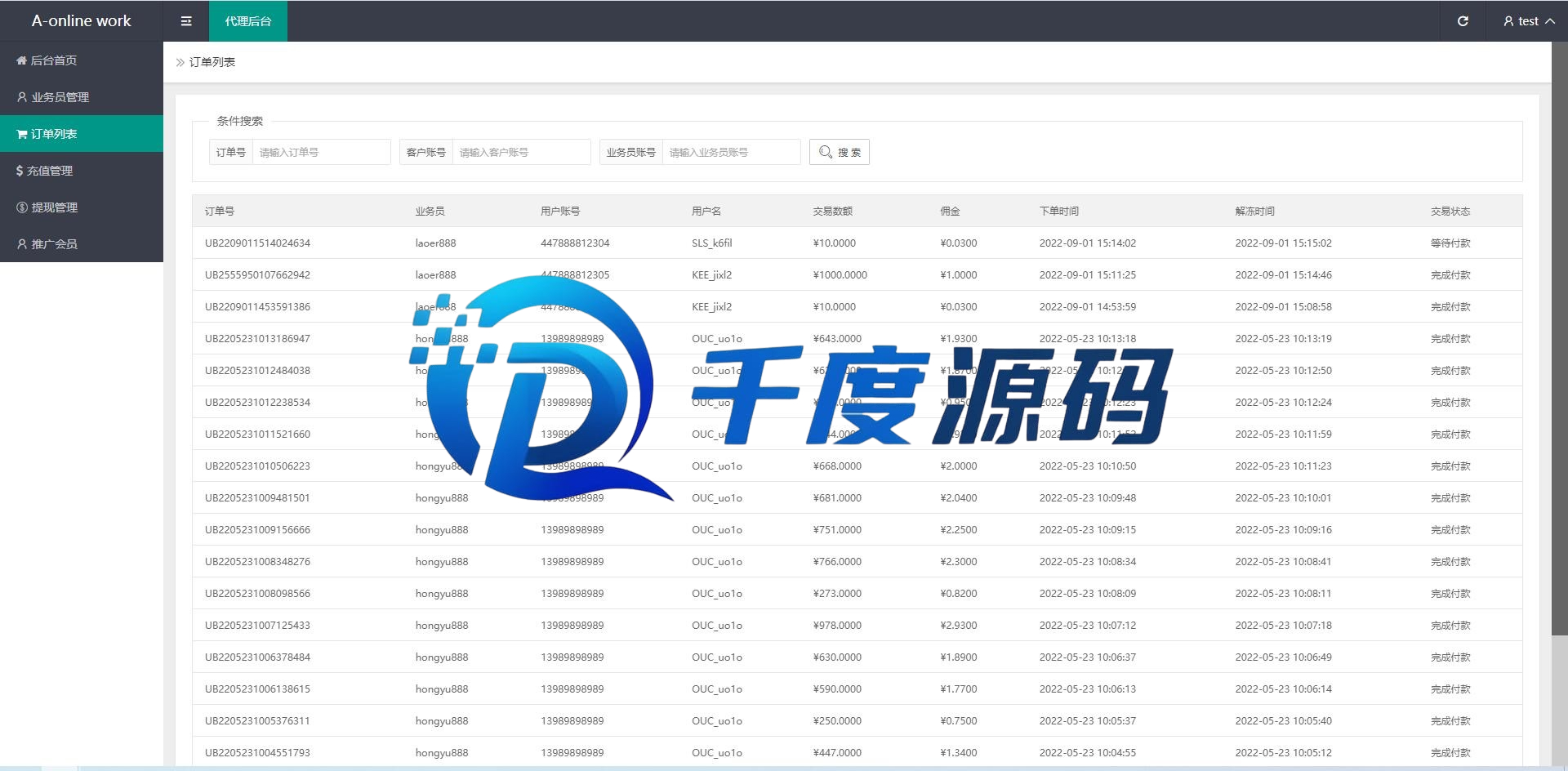Toggle the sidebar collapse hamburger icon
1568x771 pixels.
point(186,21)
